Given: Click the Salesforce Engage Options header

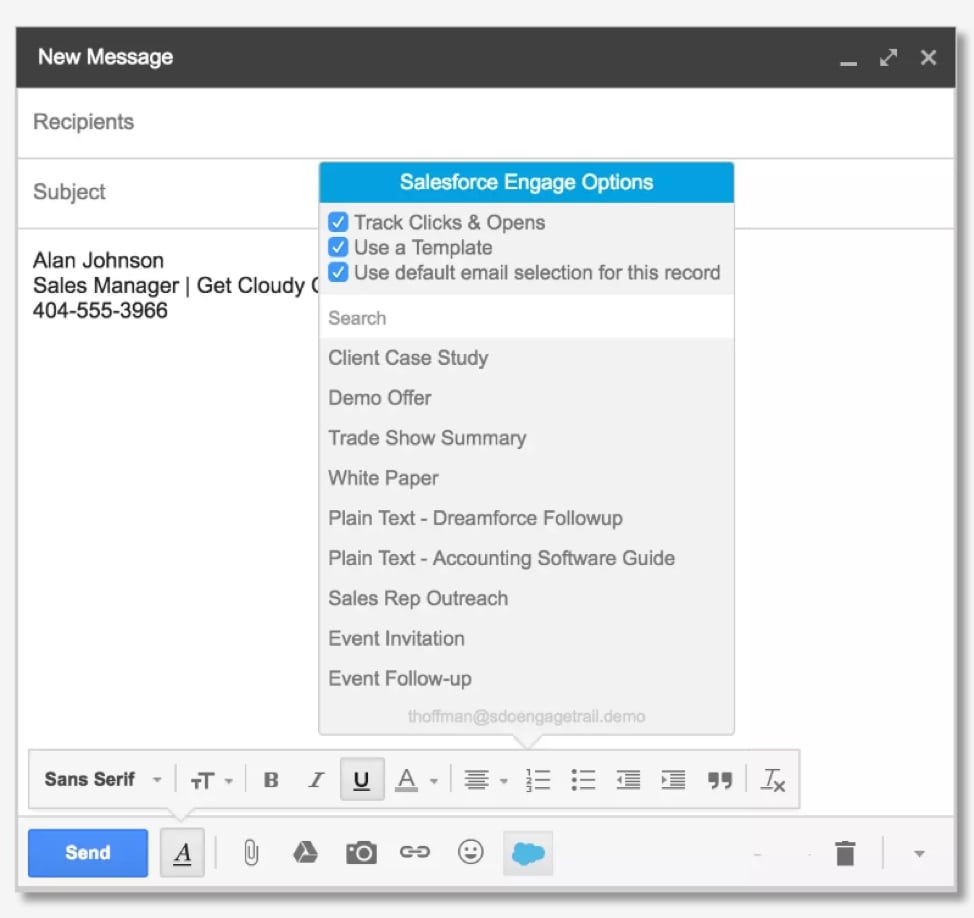Looking at the screenshot, I should click(x=526, y=182).
